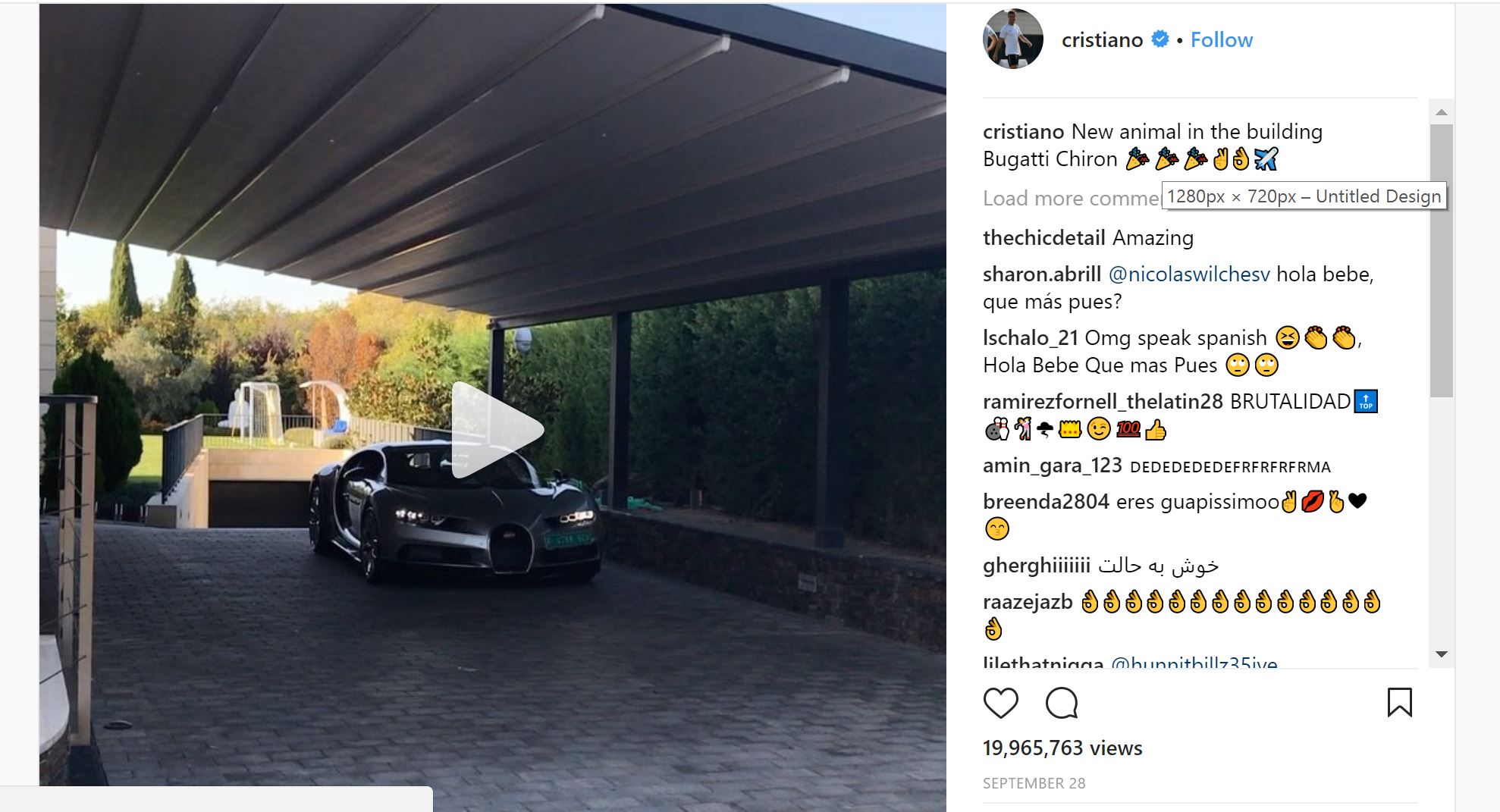Open sharon.abrill commenter profile
The height and width of the screenshot is (812, 1500).
1042,274
